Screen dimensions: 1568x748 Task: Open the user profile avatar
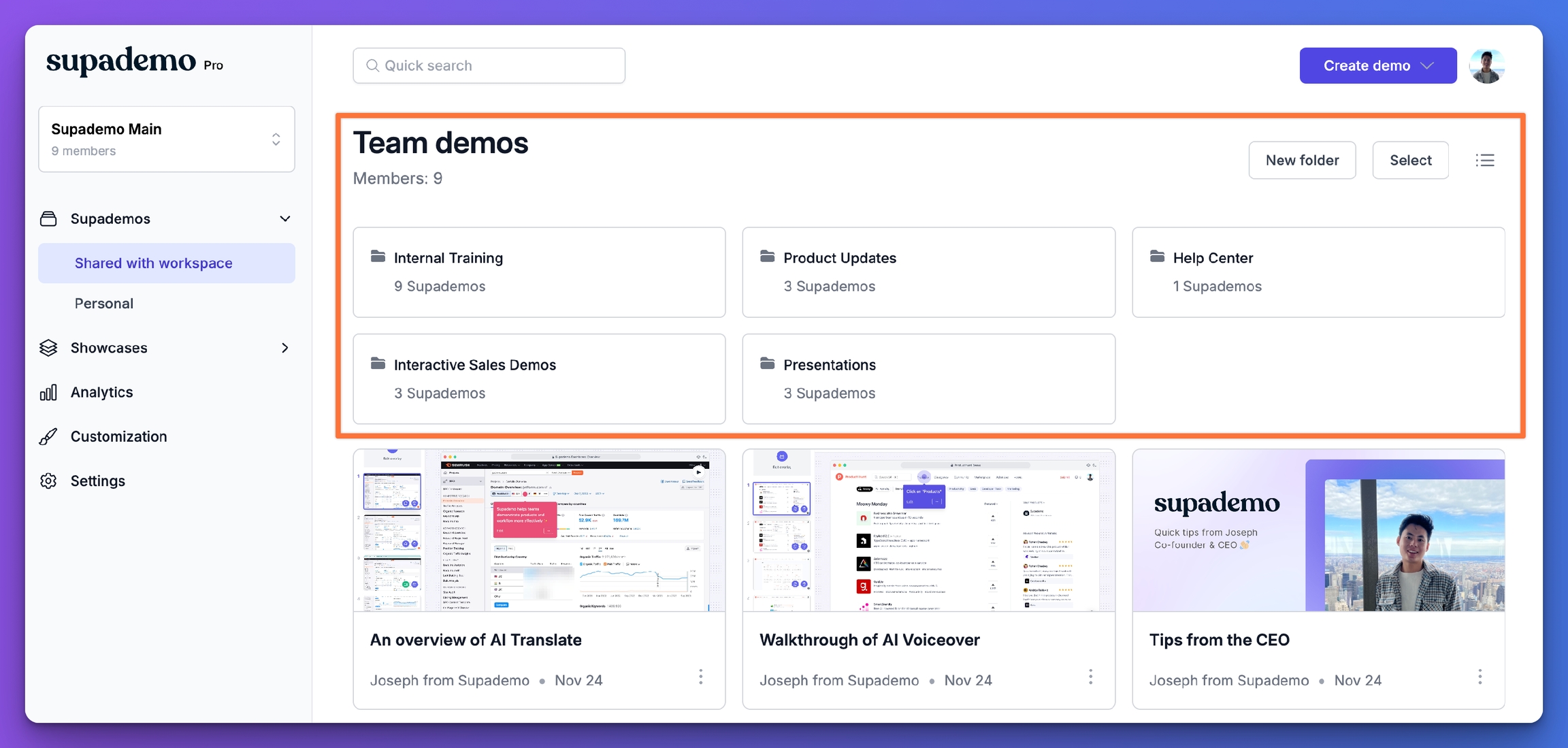[x=1486, y=66]
